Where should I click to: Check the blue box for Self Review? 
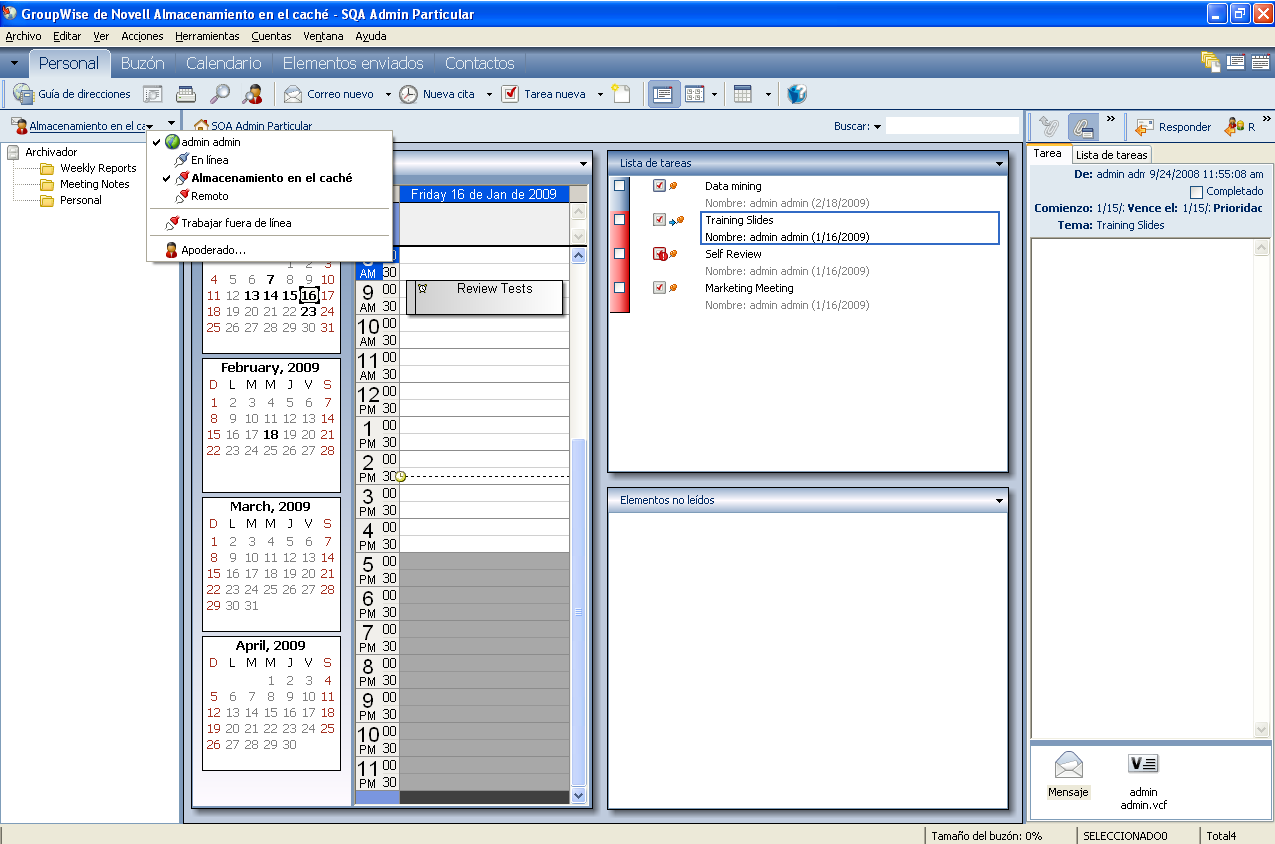click(x=619, y=254)
